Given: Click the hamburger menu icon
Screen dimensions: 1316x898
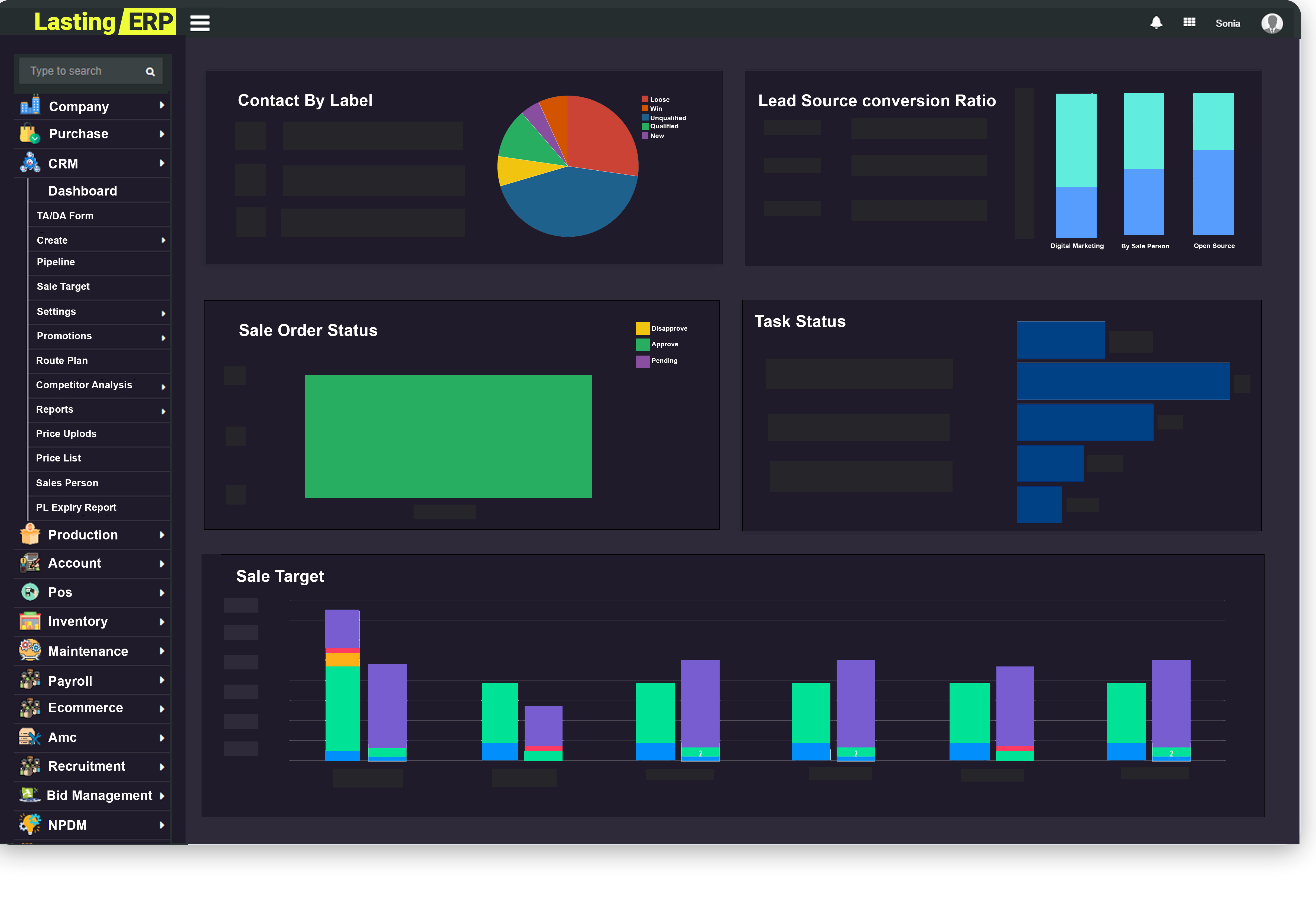Looking at the screenshot, I should pos(199,23).
